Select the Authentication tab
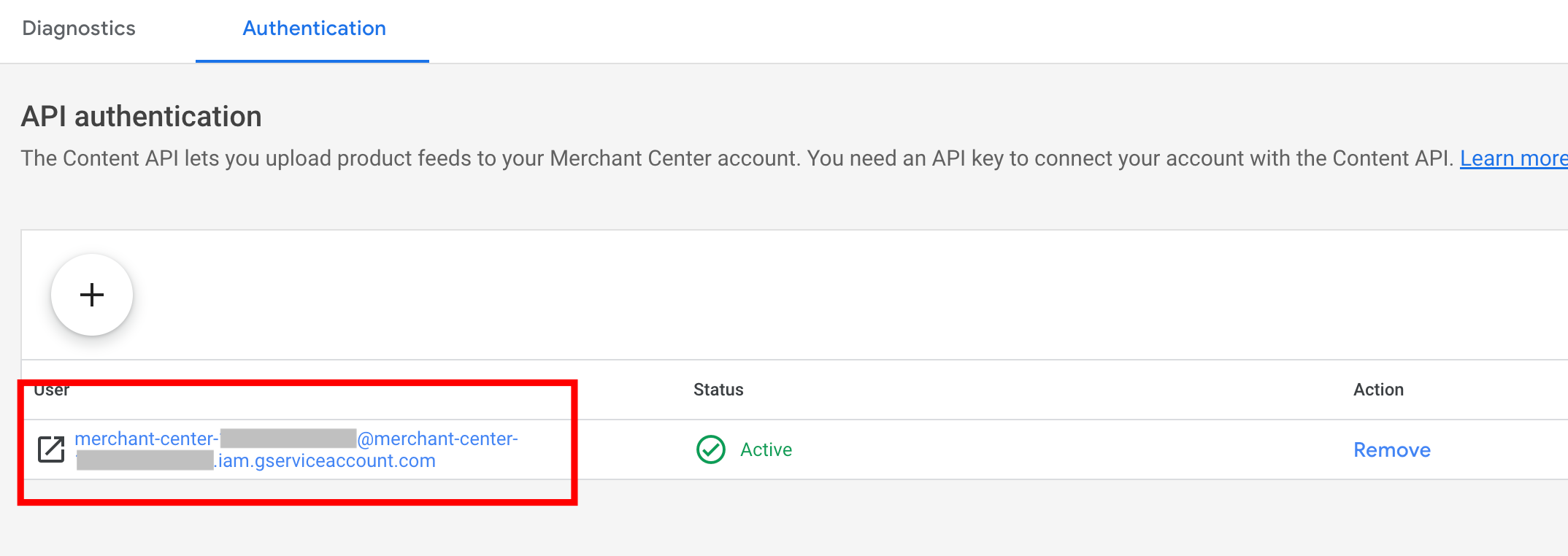This screenshot has height=556, width=1568. click(x=314, y=28)
